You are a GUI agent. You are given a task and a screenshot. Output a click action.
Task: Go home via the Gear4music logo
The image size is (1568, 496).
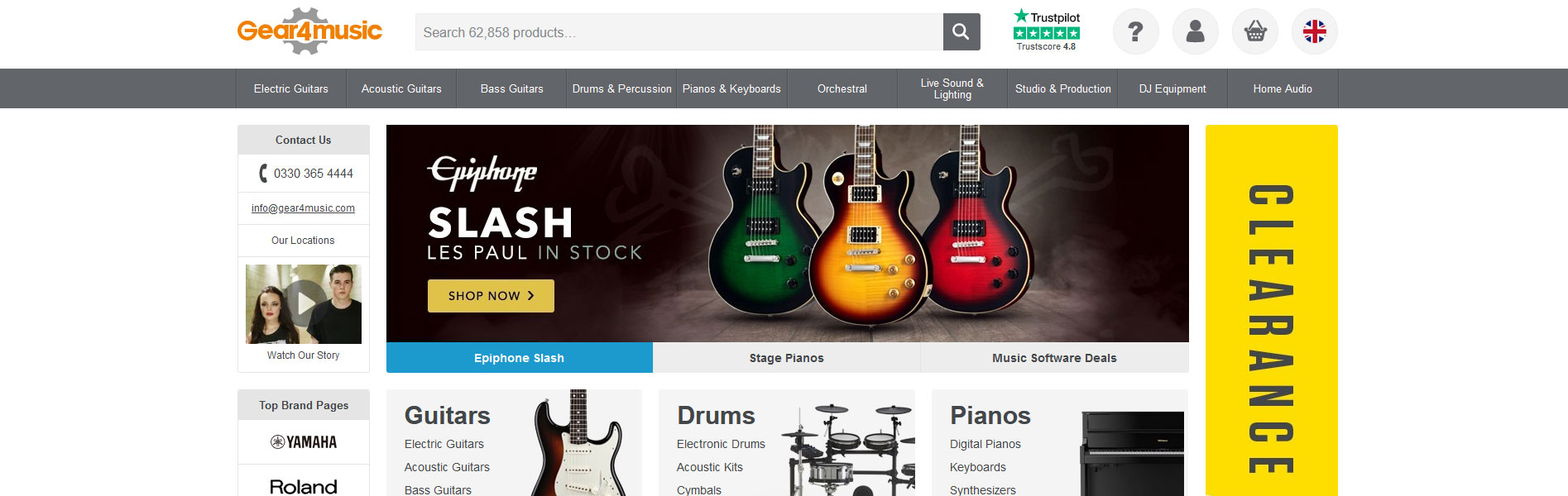click(x=309, y=31)
